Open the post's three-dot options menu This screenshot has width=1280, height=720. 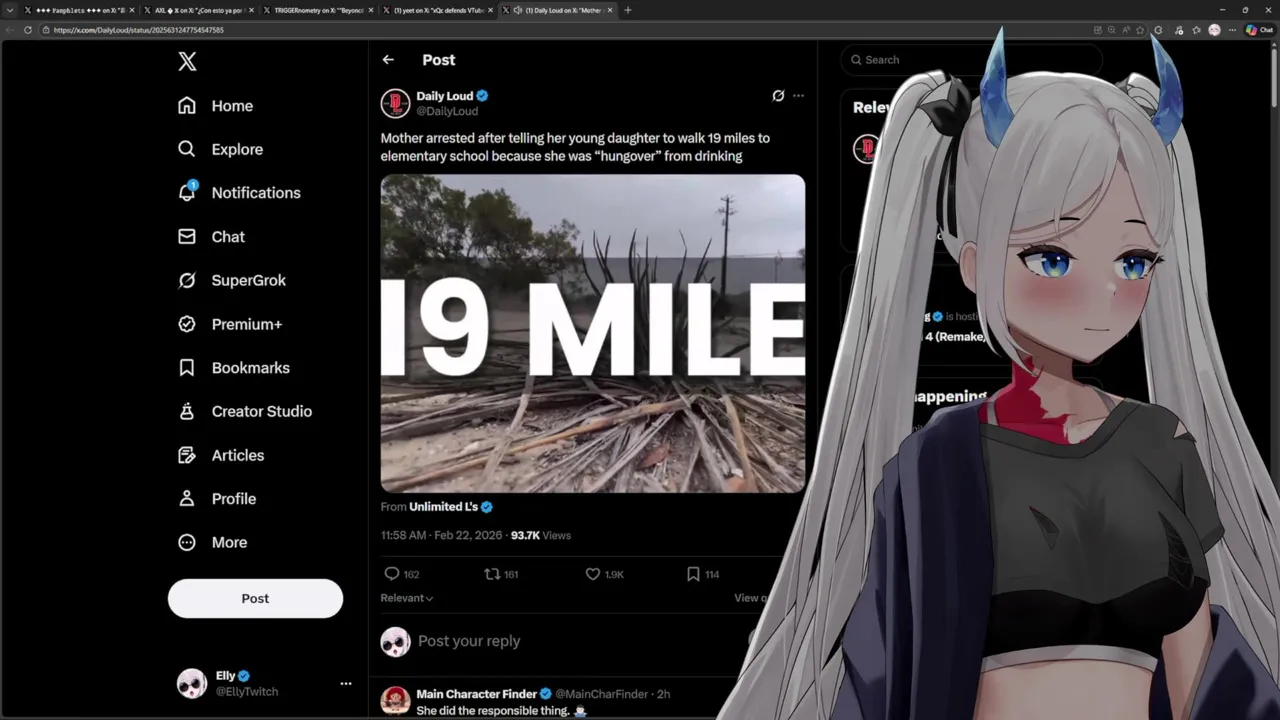[798, 96]
